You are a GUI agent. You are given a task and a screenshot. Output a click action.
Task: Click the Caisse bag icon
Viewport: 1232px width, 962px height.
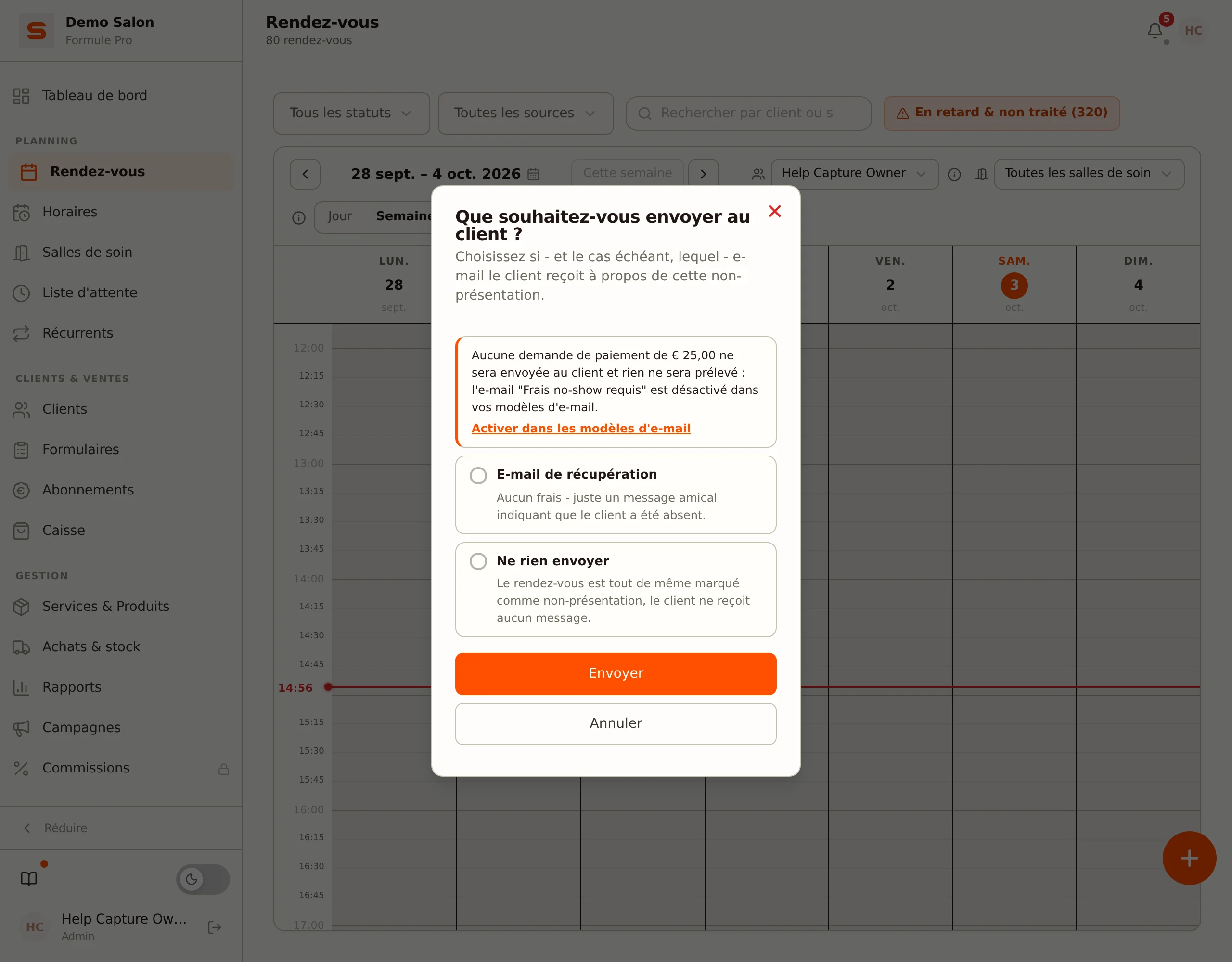(x=22, y=531)
